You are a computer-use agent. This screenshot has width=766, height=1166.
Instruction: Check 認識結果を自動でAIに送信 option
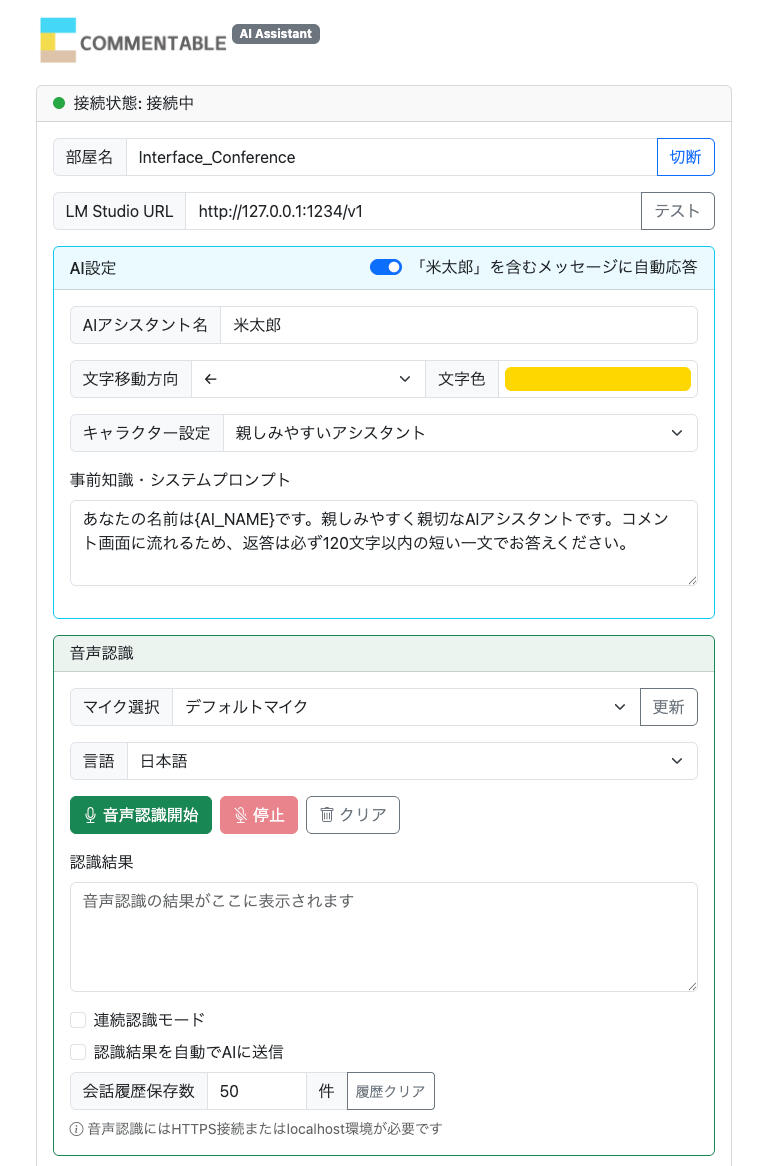(x=78, y=1051)
